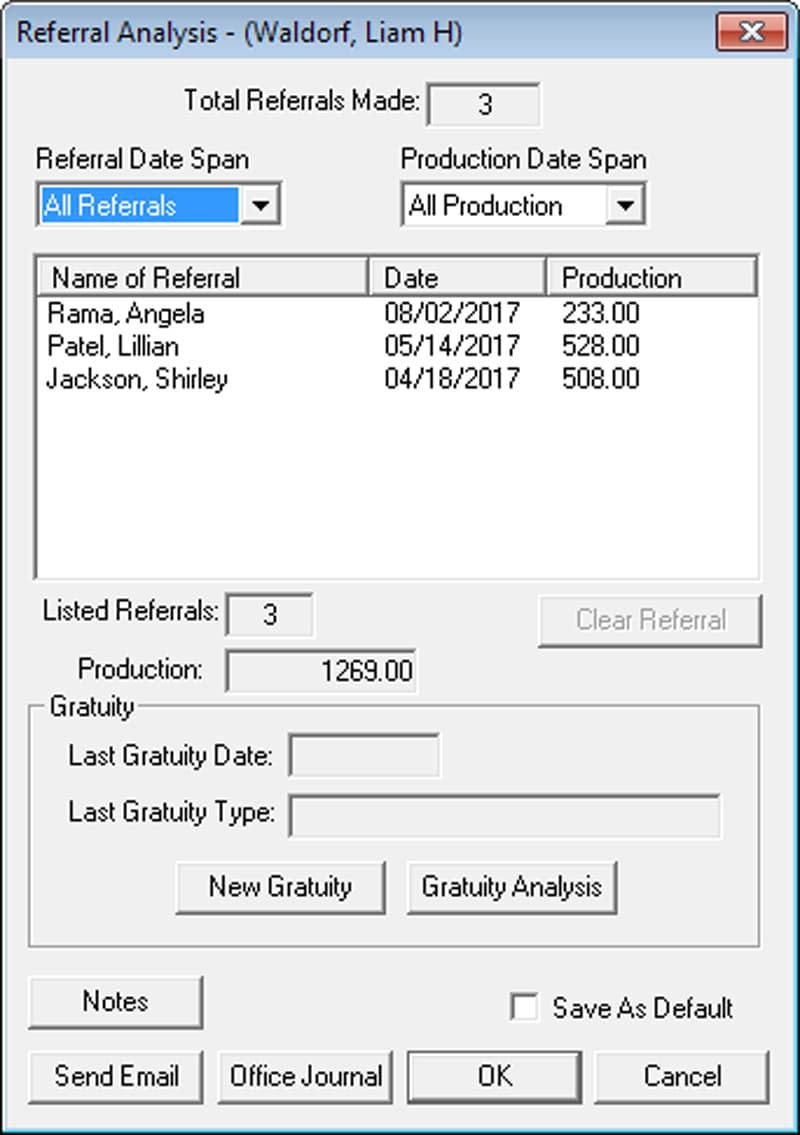Viewport: 800px width, 1135px height.
Task: Sort by the Name of Referral column
Action: click(201, 277)
